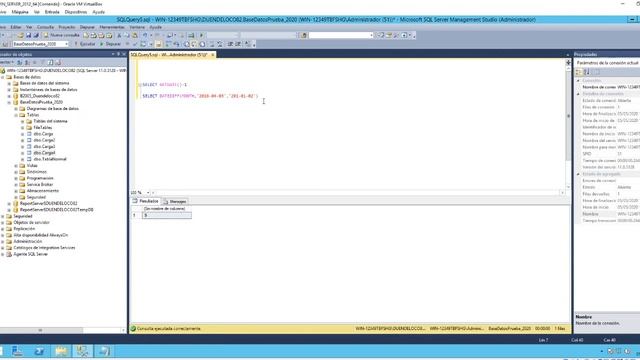This screenshot has width=640, height=360.
Task: Select the Sinónimos folder
Action: 36,172
